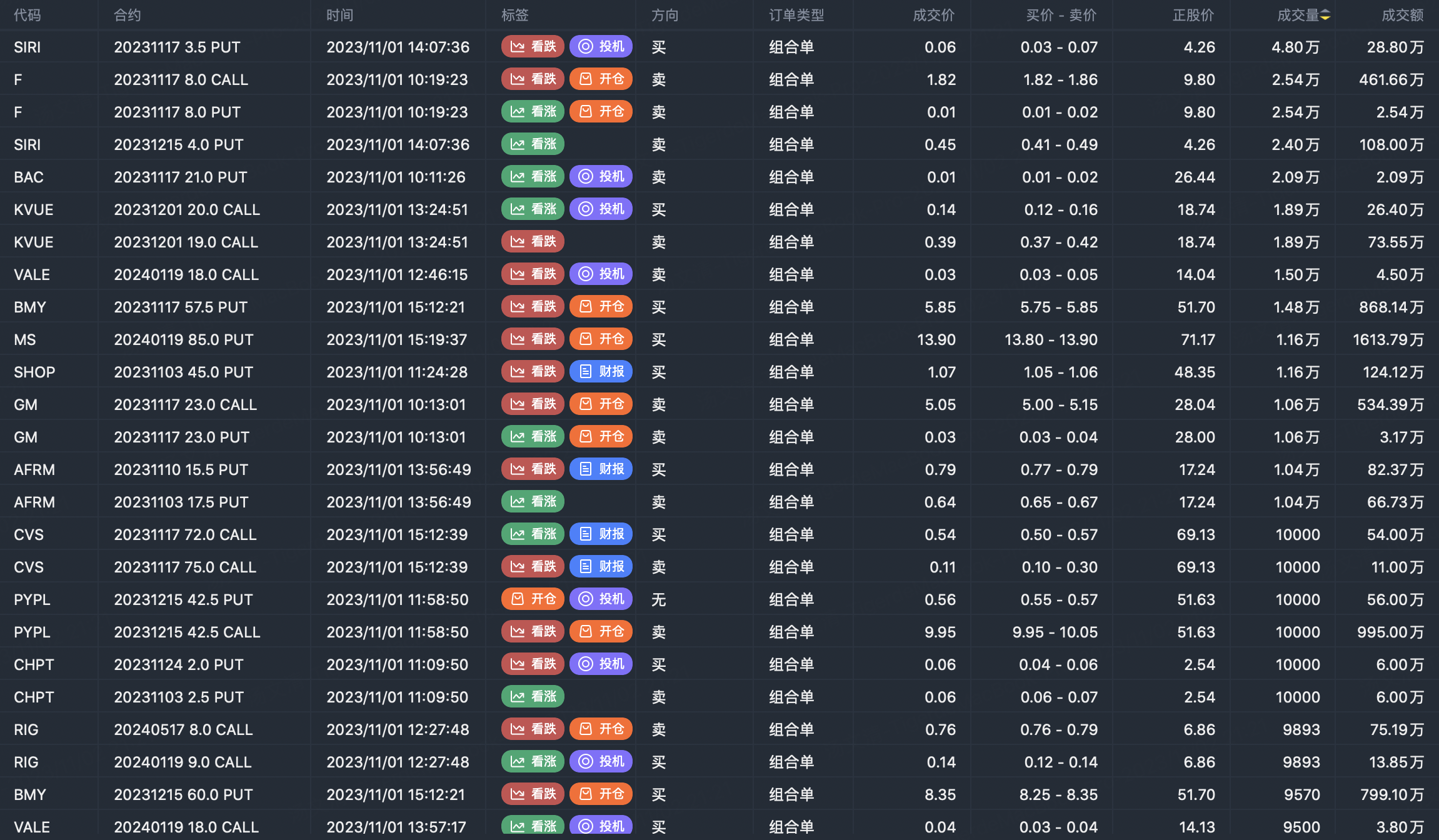Click timestamp 2023/11/01 13:57:17

[x=396, y=827]
